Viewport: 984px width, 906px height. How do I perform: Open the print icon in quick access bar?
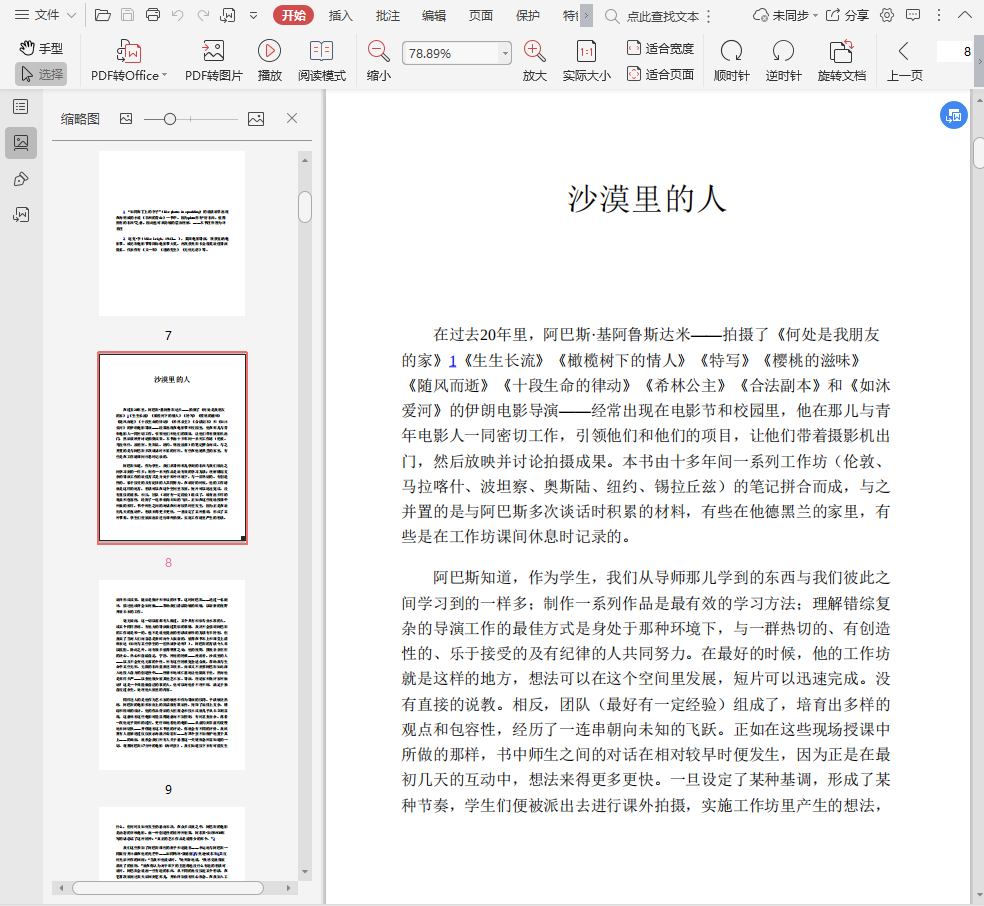tap(153, 15)
